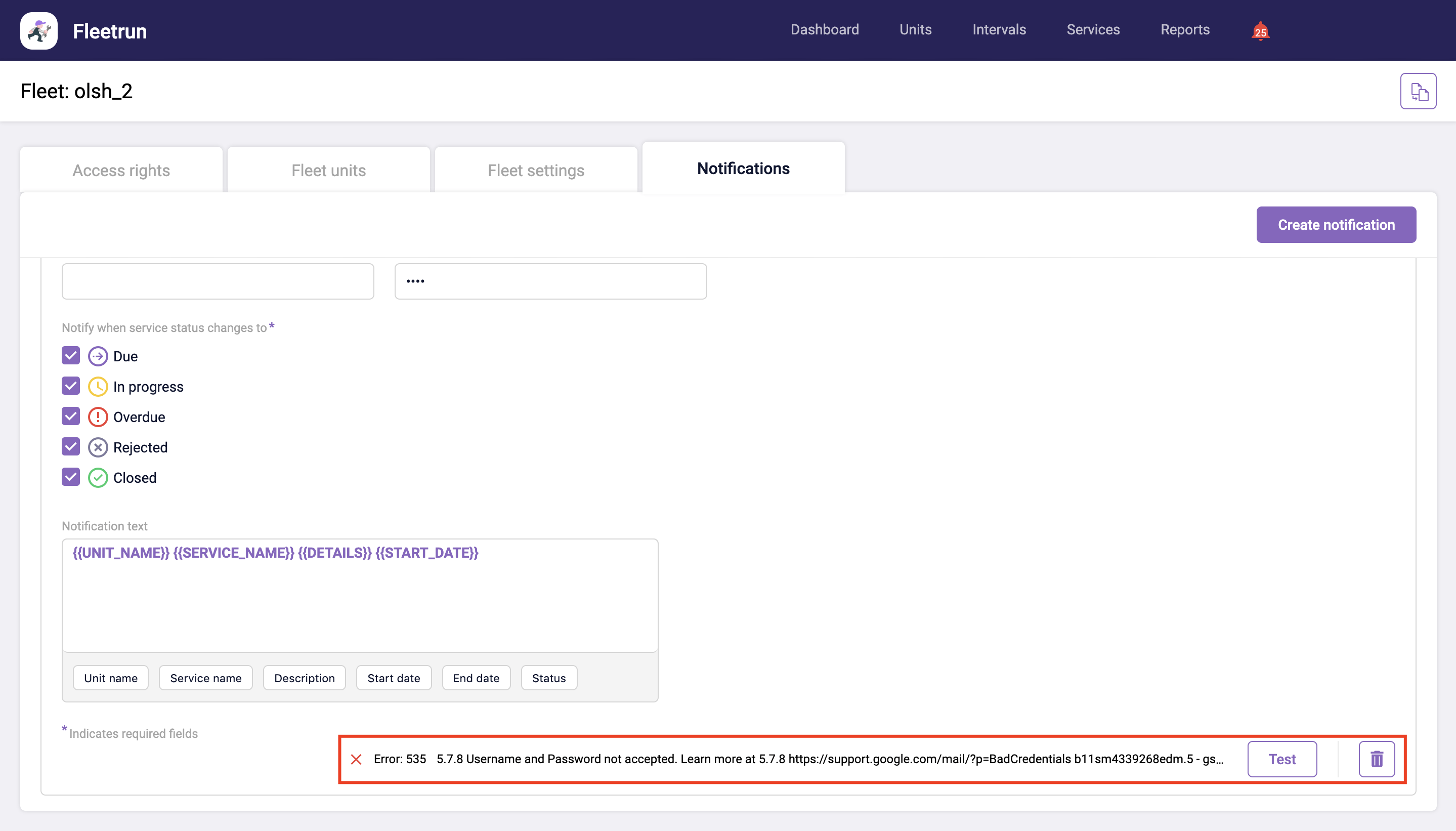Uncheck the Rejected status checkbox
This screenshot has height=831, width=1456.
(x=70, y=447)
